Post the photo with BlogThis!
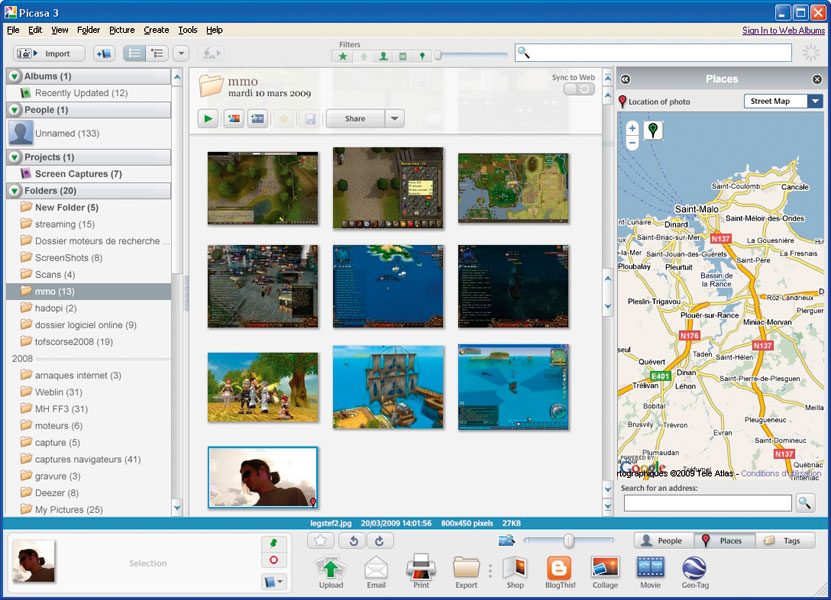Image resolution: width=831 pixels, height=600 pixels. [x=560, y=572]
